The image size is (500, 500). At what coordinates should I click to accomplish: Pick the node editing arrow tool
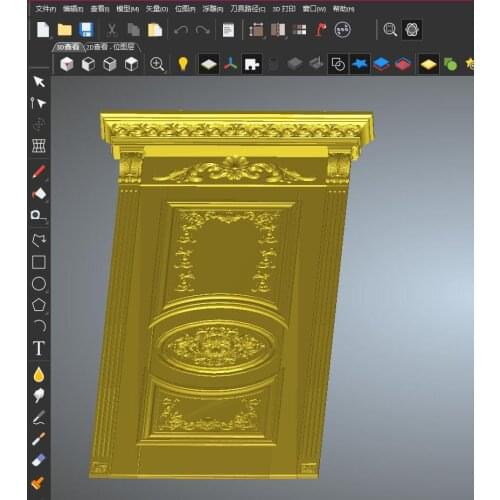tap(39, 103)
